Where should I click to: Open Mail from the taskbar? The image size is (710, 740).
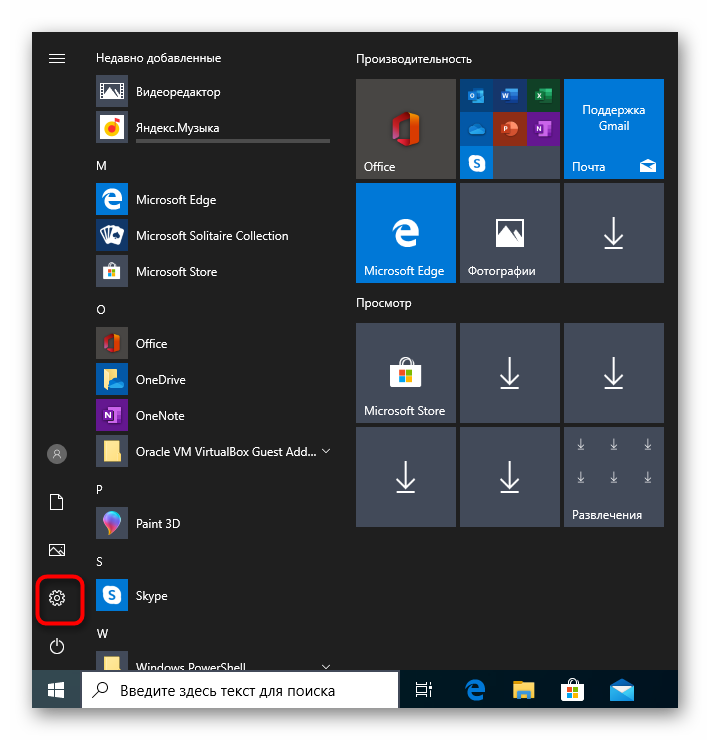622,690
